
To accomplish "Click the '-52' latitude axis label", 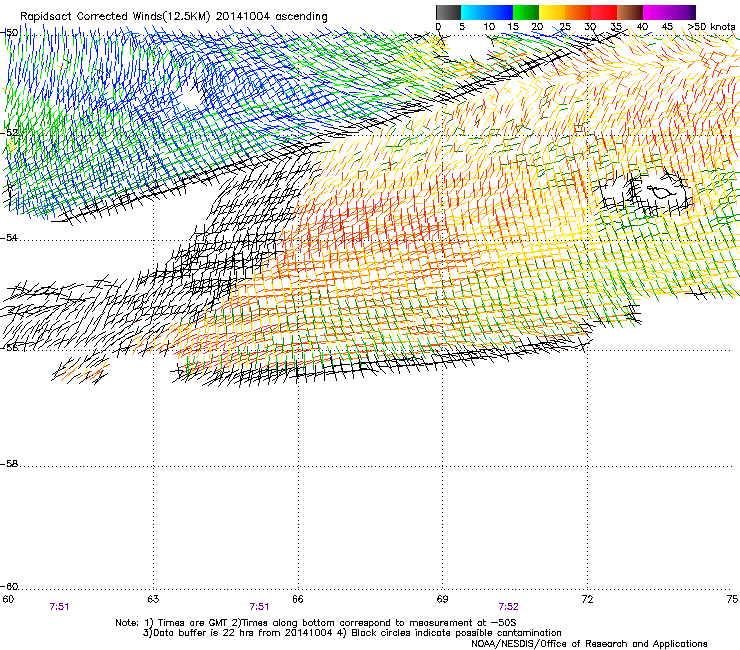I will [x=9, y=133].
